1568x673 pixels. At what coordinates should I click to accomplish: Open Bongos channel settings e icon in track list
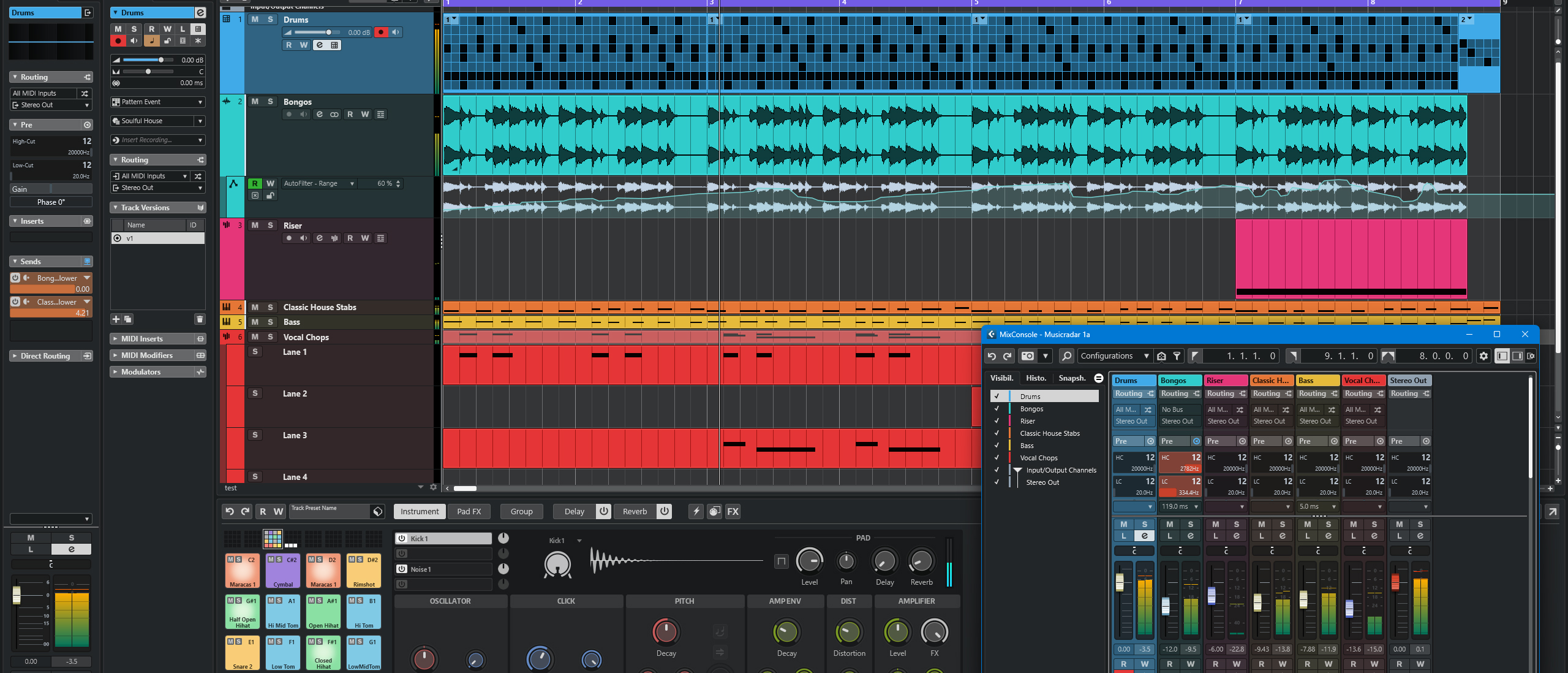319,114
